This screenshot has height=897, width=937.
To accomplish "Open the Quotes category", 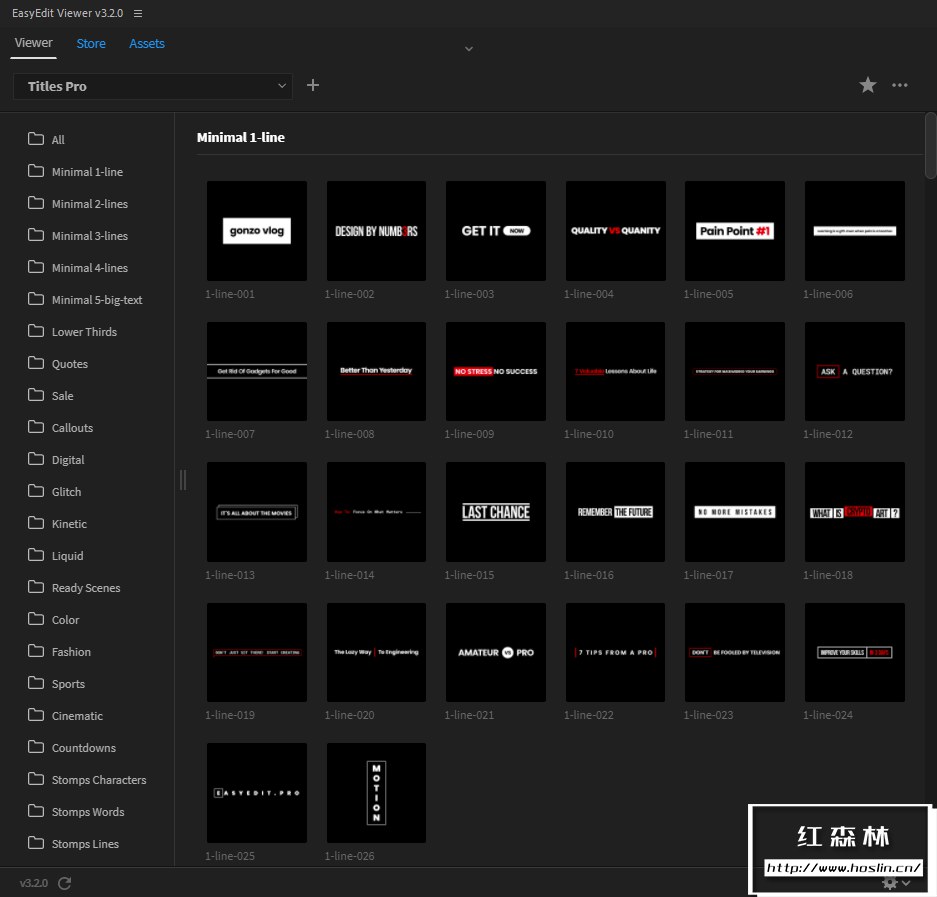I will coord(70,364).
